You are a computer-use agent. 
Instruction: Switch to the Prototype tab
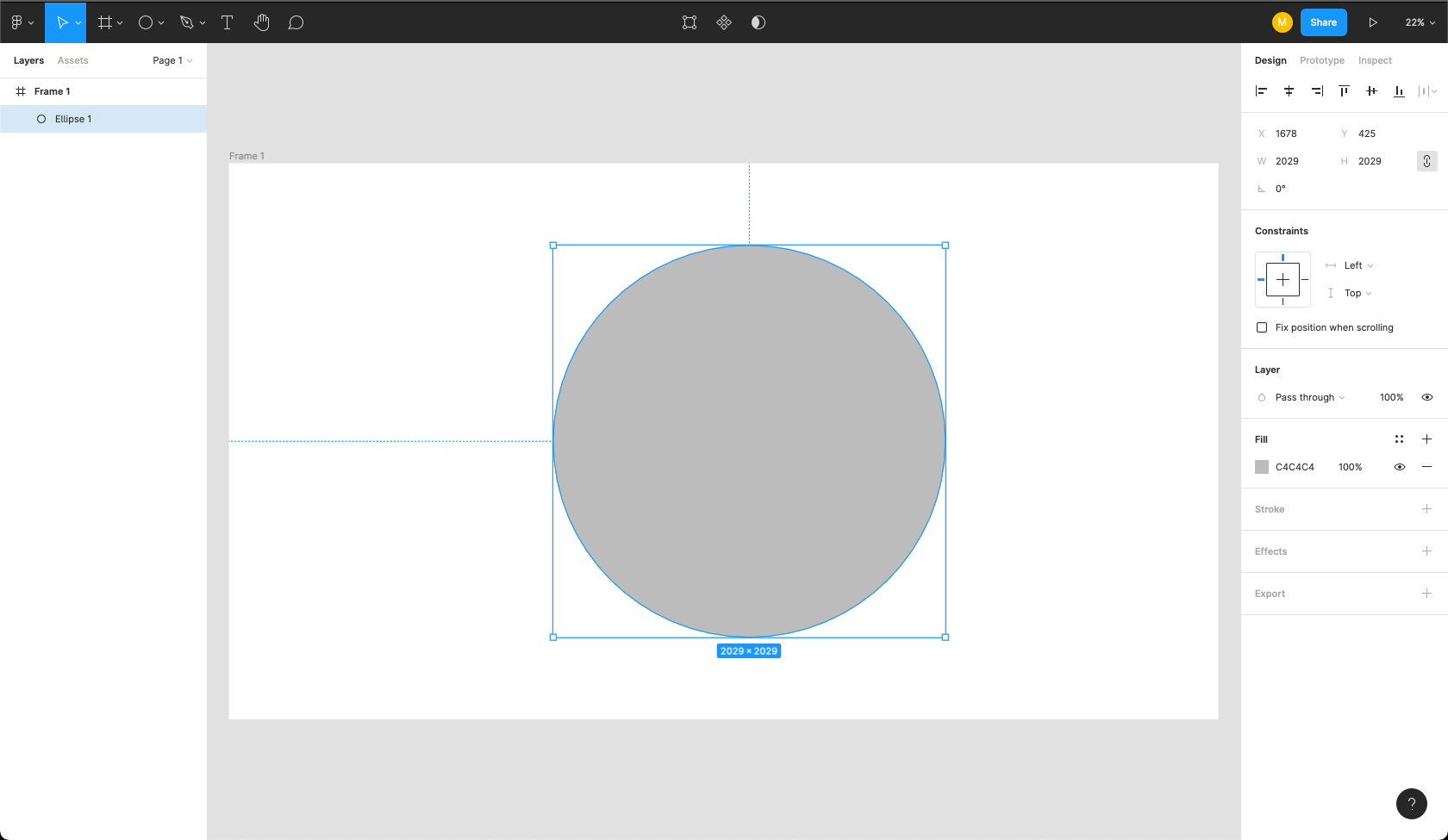(x=1321, y=60)
